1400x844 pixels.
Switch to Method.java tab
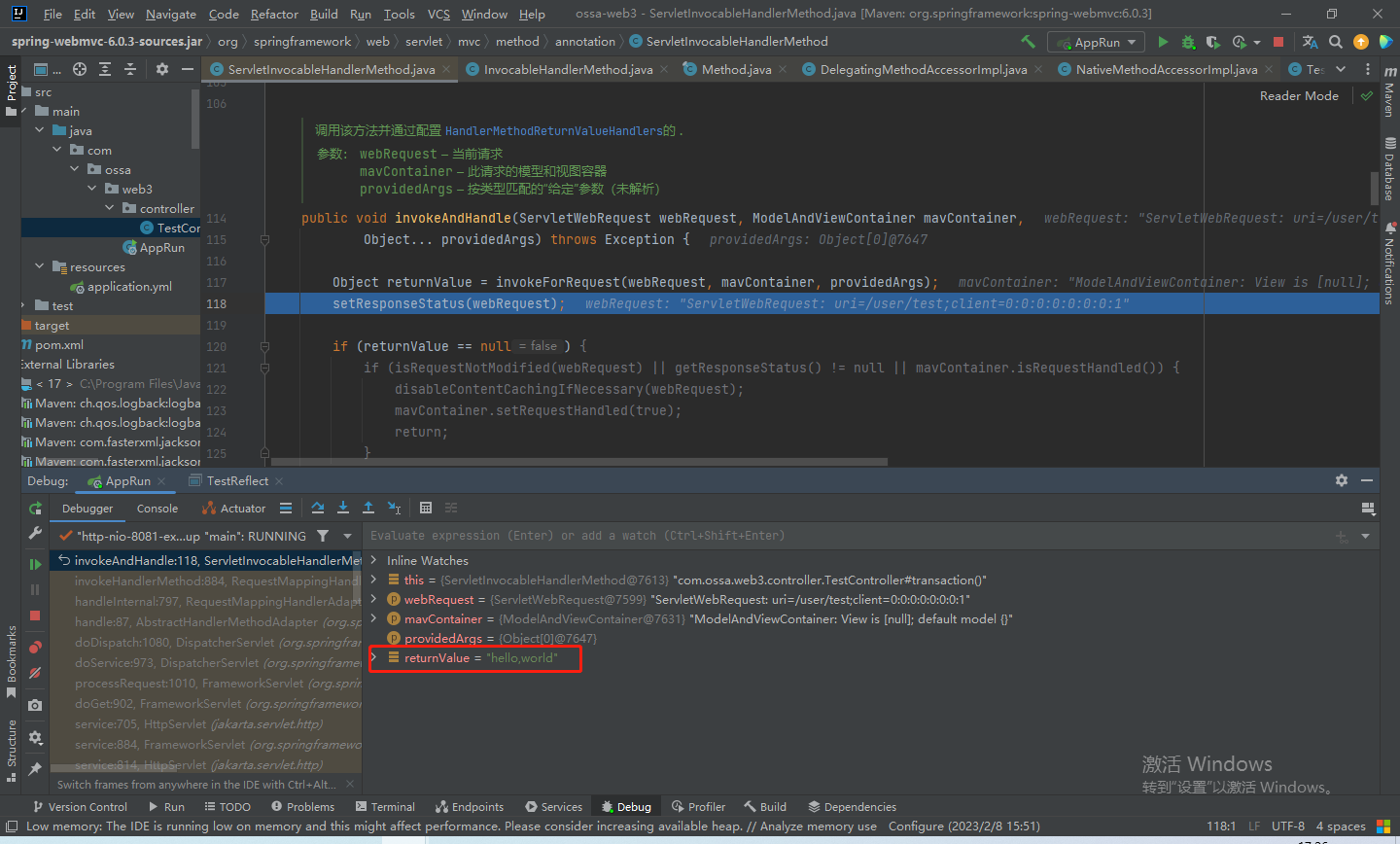736,69
